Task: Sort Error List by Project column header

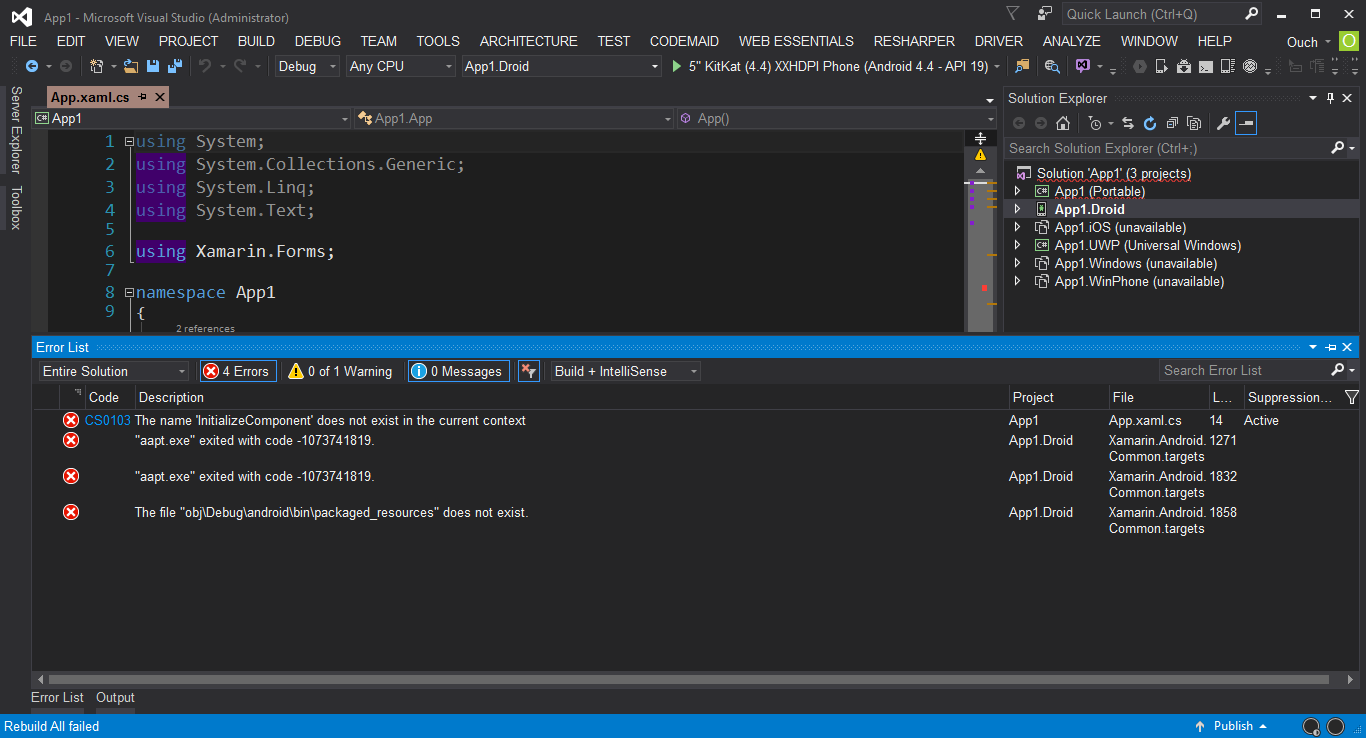Action: coord(1033,397)
